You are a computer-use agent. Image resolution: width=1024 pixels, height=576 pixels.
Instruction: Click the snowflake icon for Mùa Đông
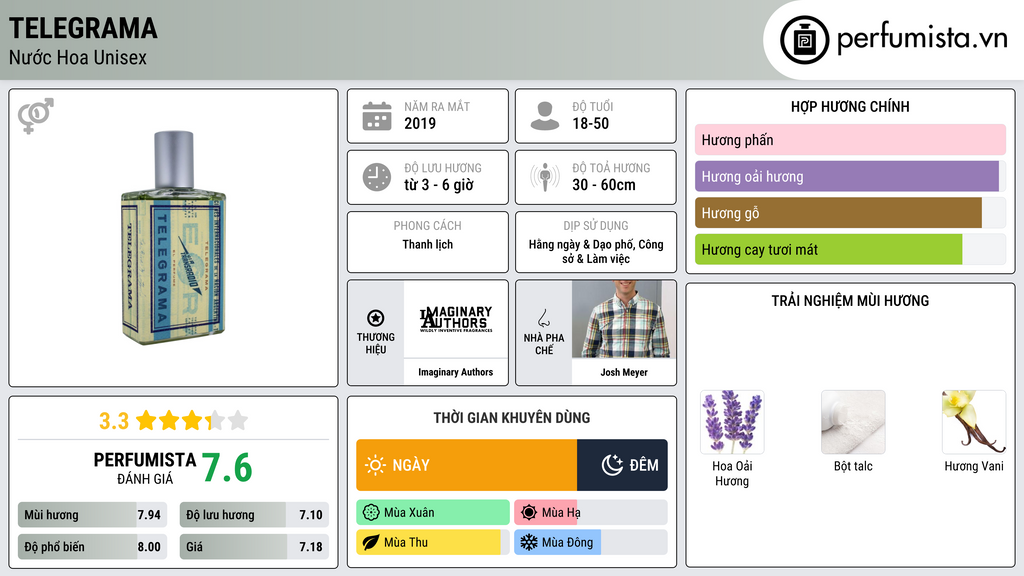[529, 543]
